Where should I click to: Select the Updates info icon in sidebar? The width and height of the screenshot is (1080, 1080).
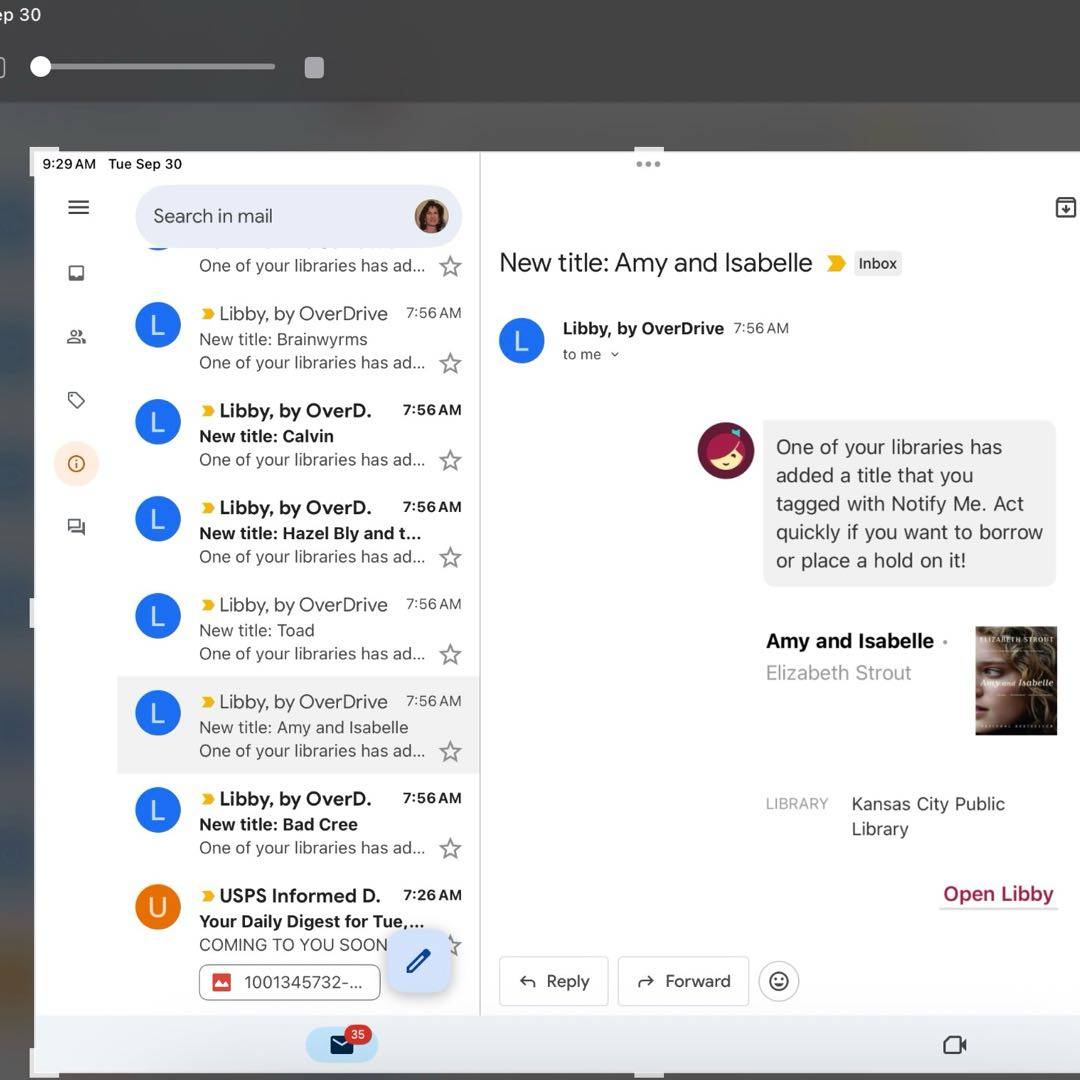pos(76,464)
